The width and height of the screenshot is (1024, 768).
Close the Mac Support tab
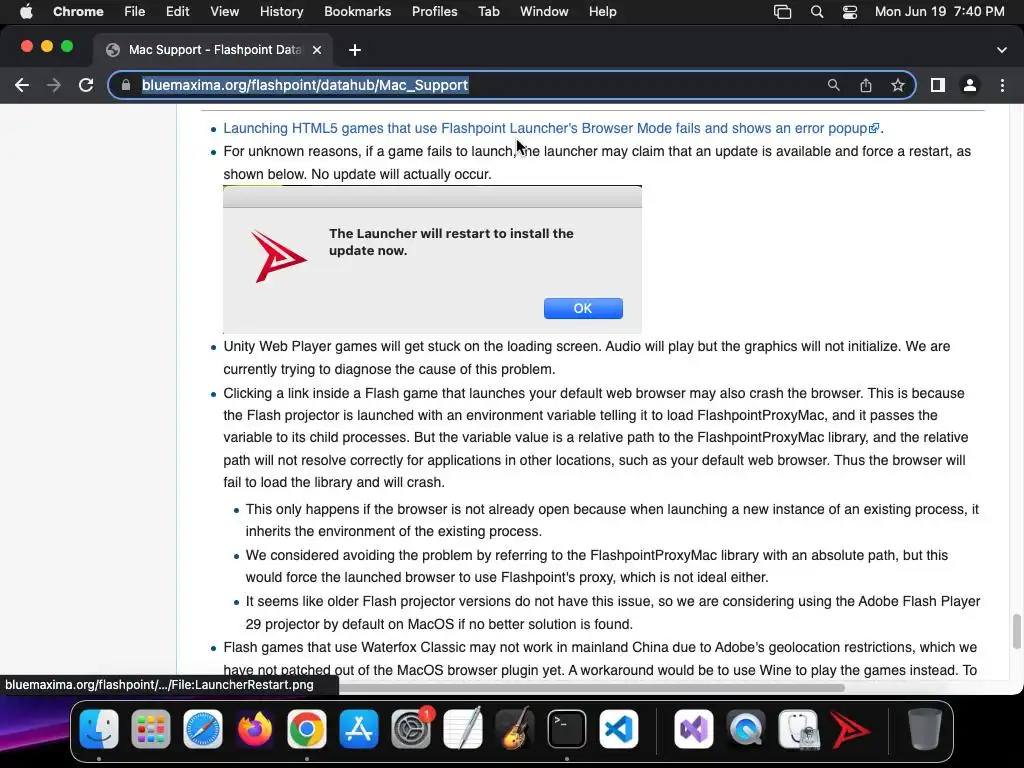pyautogui.click(x=317, y=50)
